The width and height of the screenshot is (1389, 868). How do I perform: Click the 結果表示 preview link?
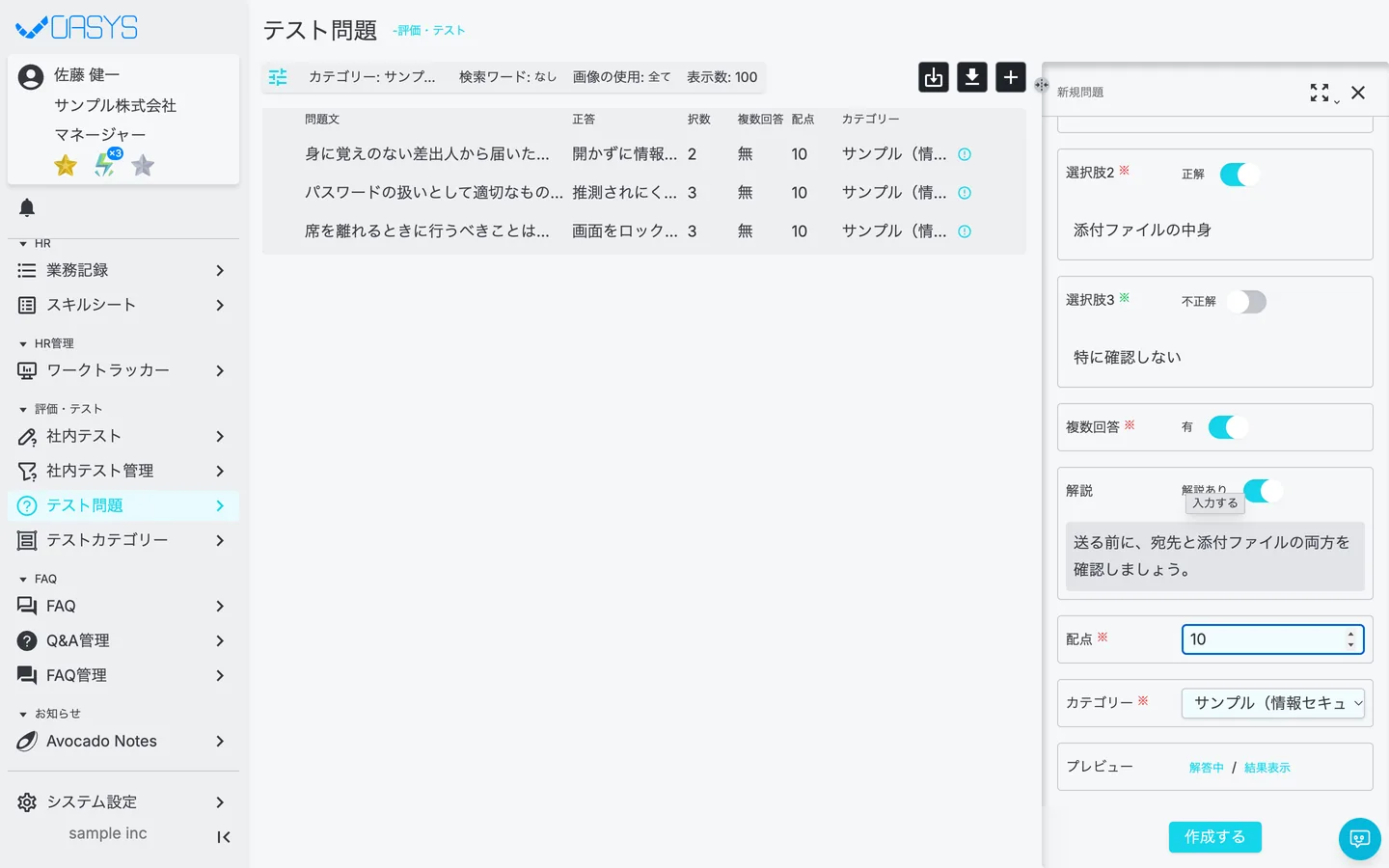pos(1267,768)
